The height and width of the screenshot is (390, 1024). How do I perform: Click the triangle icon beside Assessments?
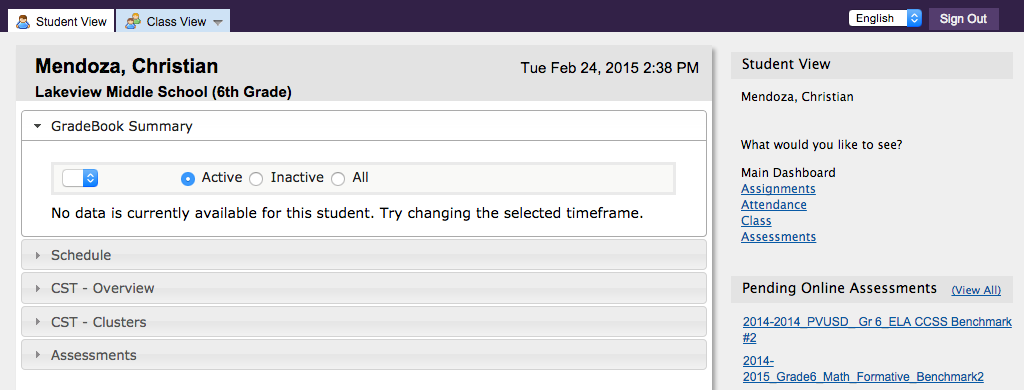[x=38, y=355]
